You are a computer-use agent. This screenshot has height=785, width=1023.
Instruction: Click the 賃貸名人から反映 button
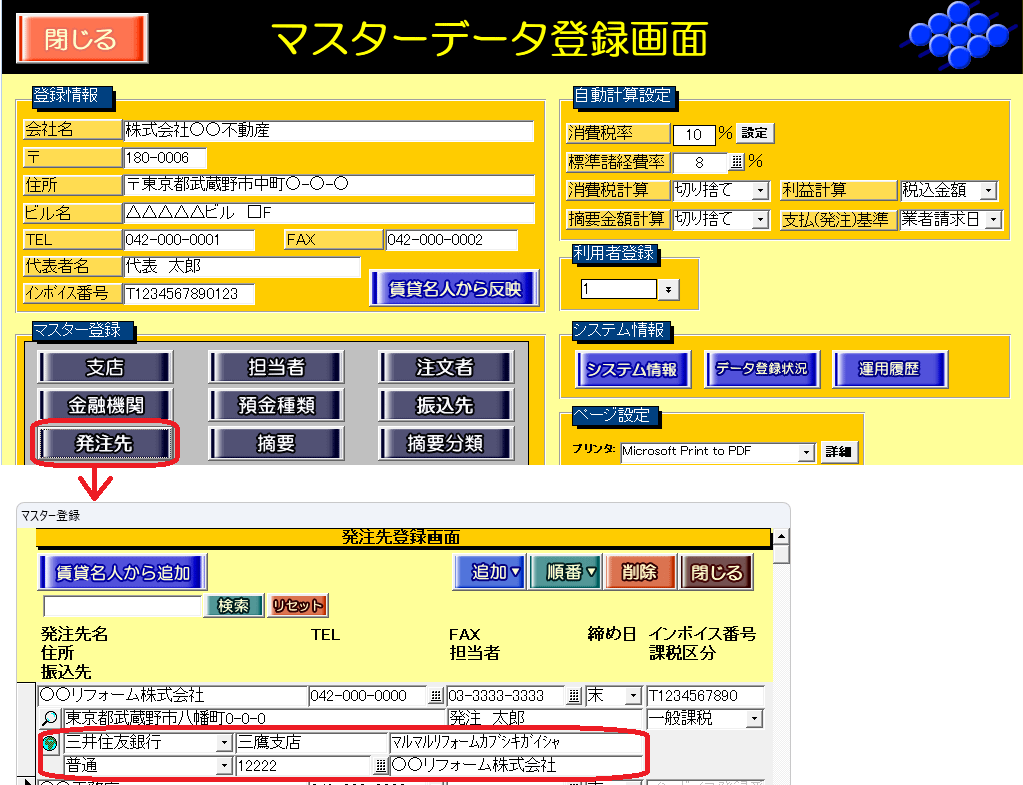(x=455, y=288)
